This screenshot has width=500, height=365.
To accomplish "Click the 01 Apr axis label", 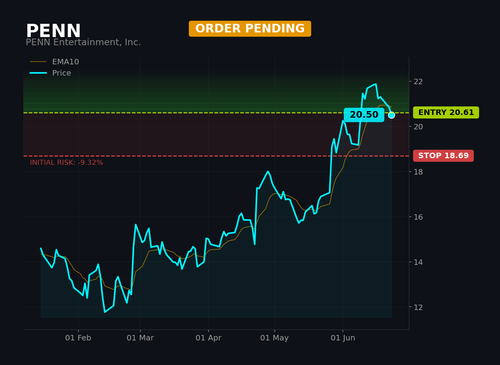I will [208, 338].
